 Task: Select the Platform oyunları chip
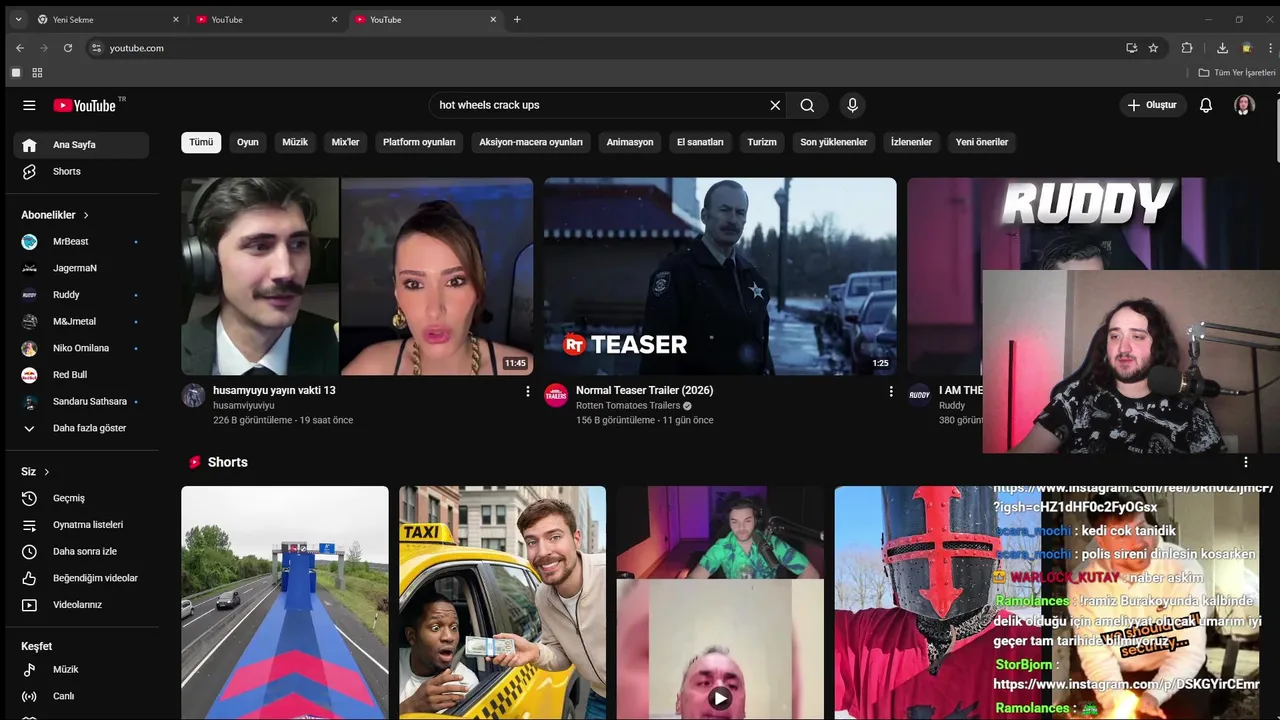click(x=419, y=142)
